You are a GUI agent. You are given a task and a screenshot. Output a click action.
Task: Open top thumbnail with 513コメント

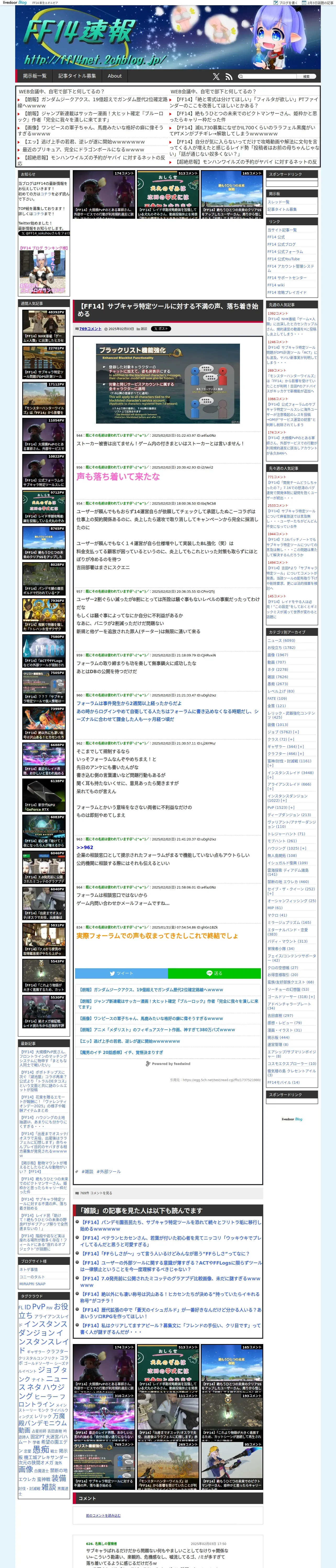(168, 194)
